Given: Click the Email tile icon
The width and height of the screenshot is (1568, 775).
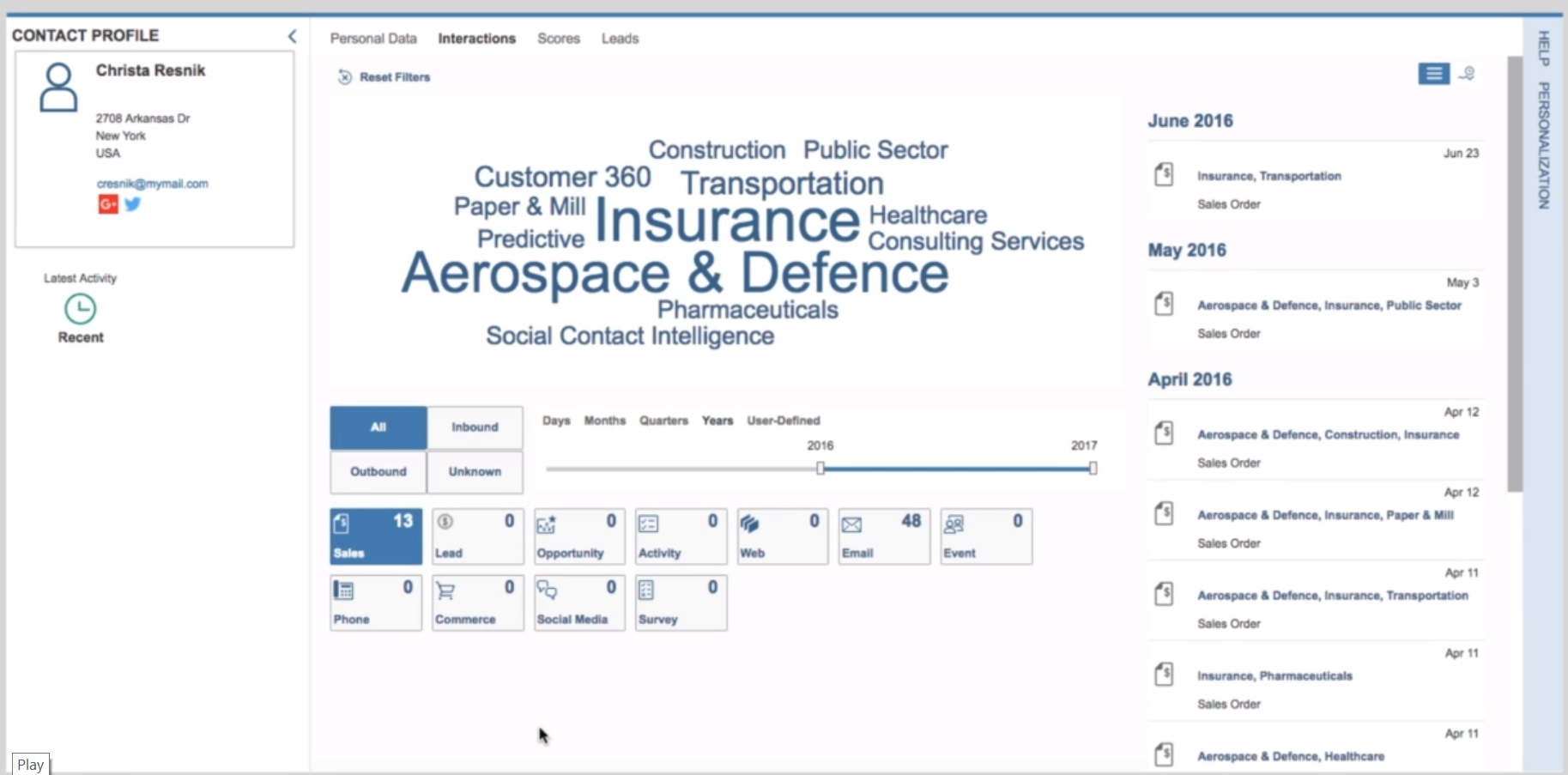Looking at the screenshot, I should (x=851, y=524).
